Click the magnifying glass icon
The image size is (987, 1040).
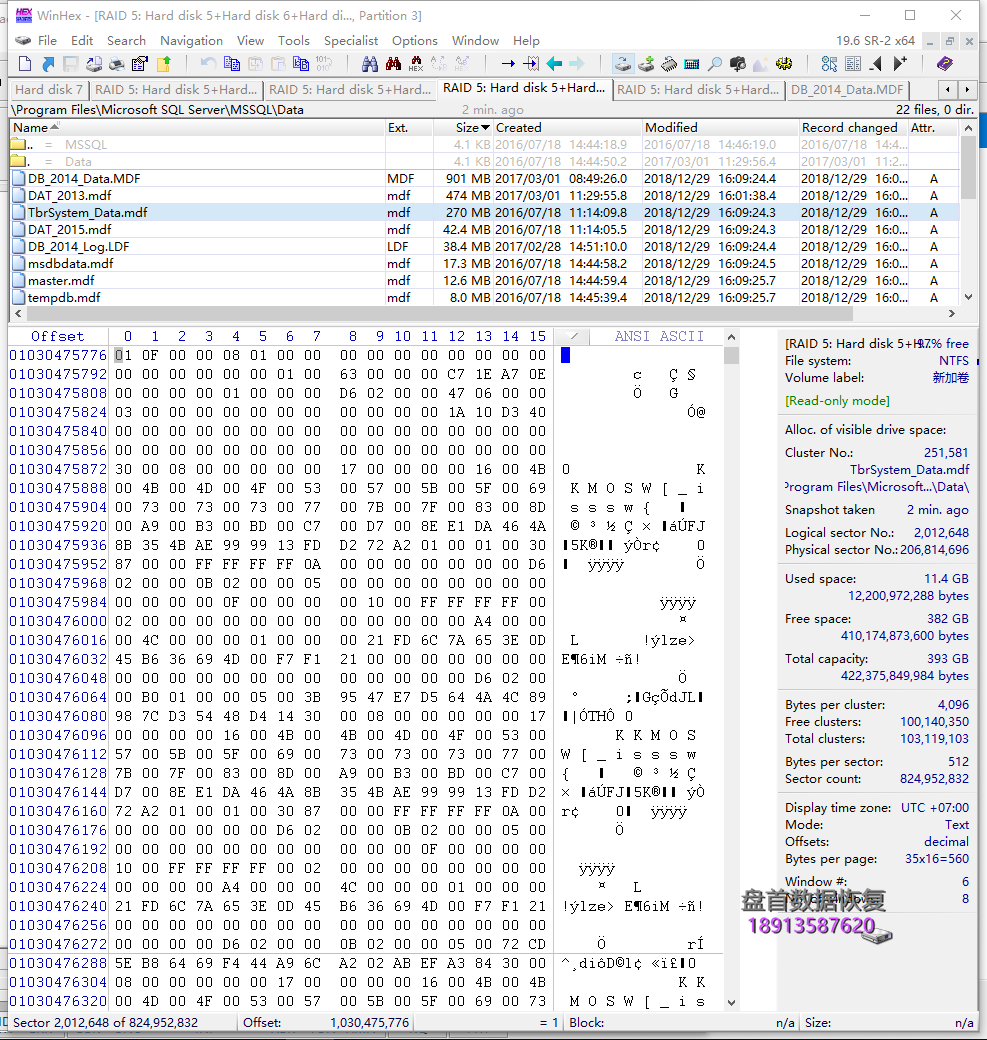pos(715,64)
